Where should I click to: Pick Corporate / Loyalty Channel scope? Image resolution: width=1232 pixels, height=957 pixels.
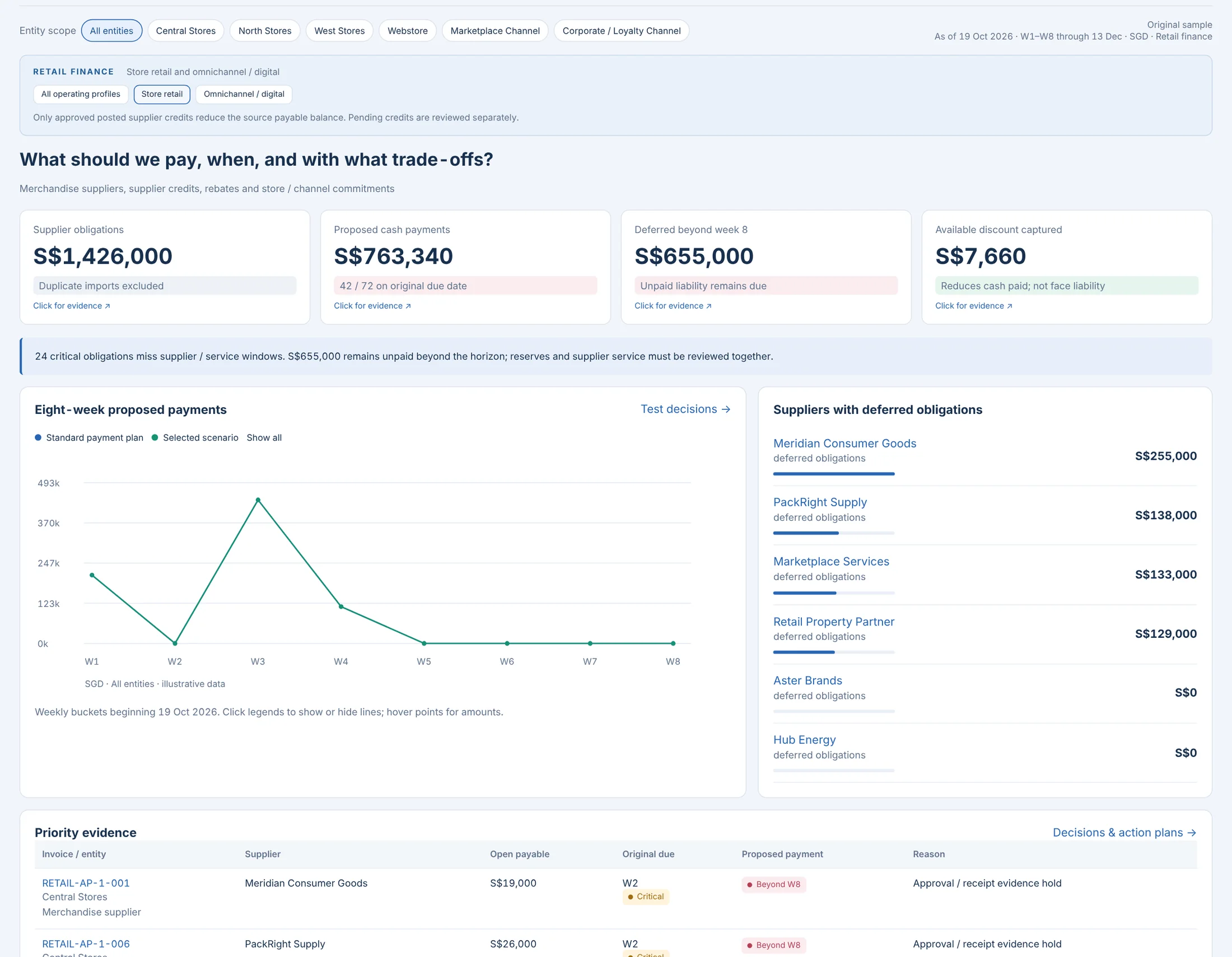coord(621,31)
